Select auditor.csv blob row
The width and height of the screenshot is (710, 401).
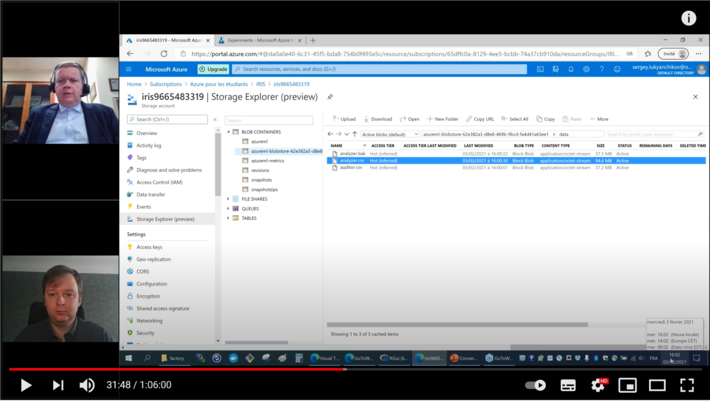pyautogui.click(x=516, y=167)
